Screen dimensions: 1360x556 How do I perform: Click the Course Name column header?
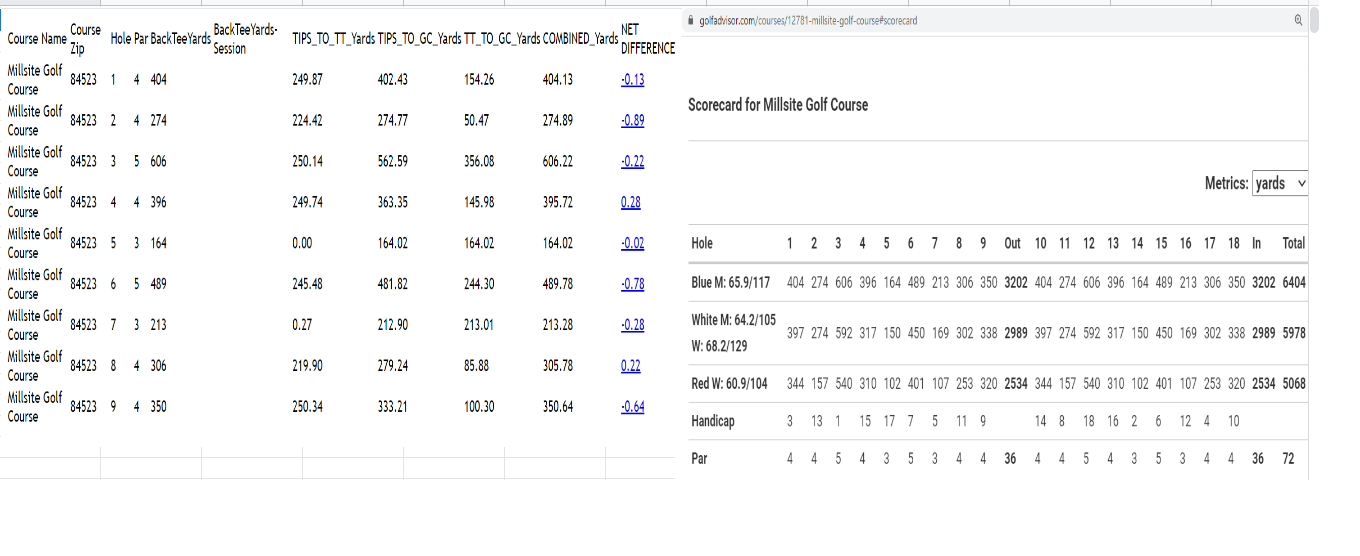(x=37, y=39)
